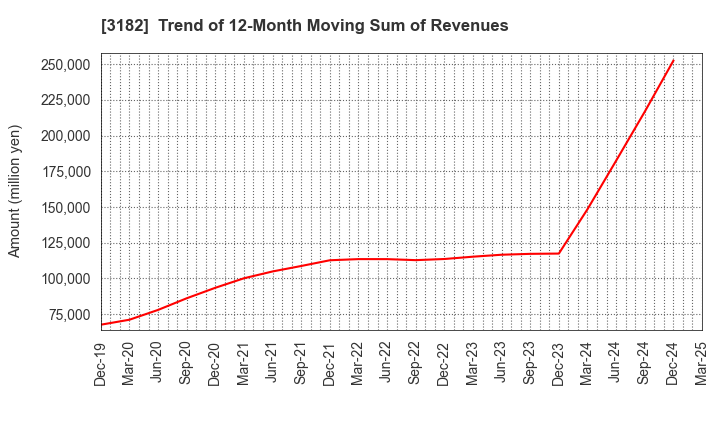Click the 'Dec-21' x-axis label
The image size is (720, 440).
tap(329, 364)
